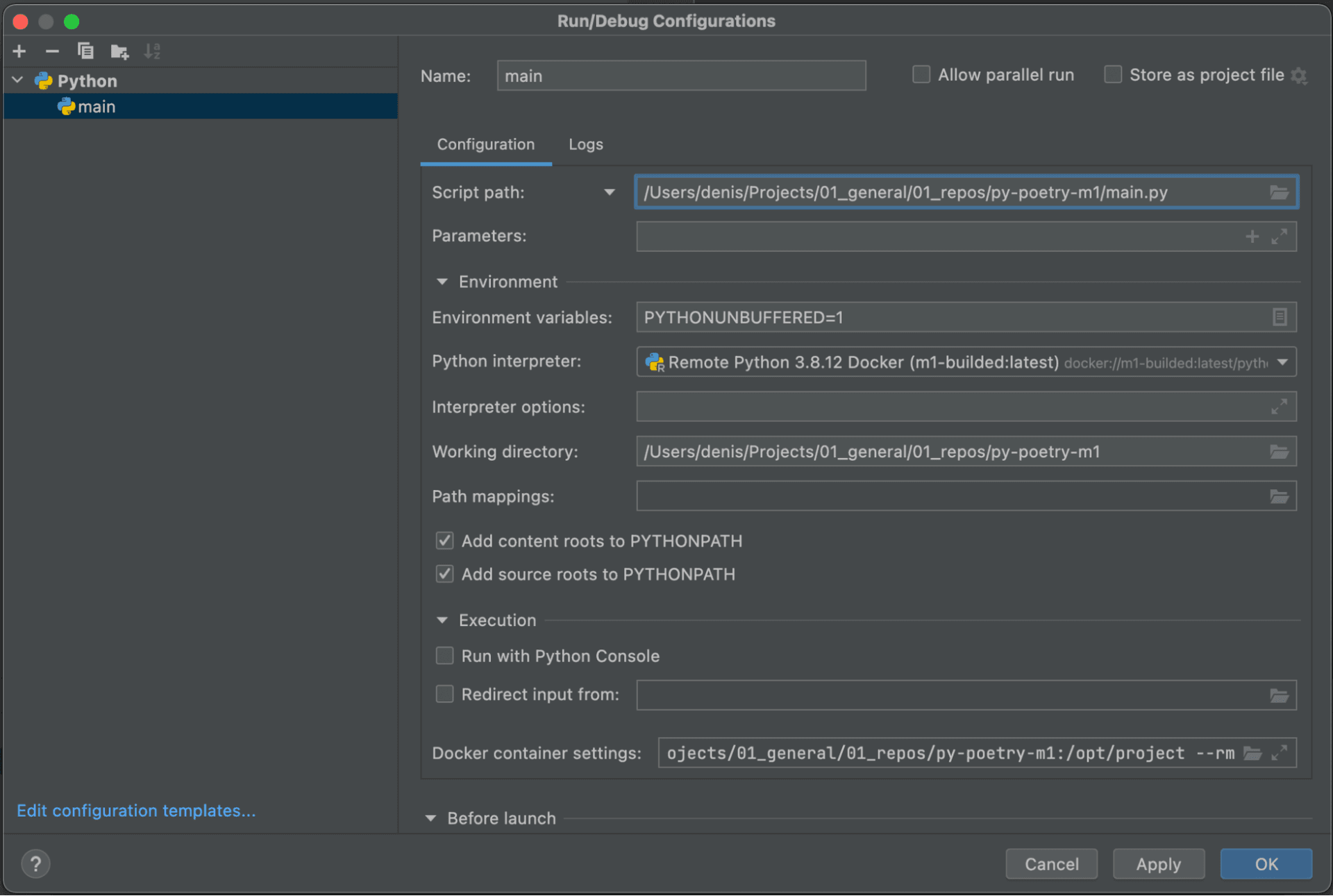Click the Remove Configuration minus icon
Viewport: 1333px width, 896px height.
52,51
